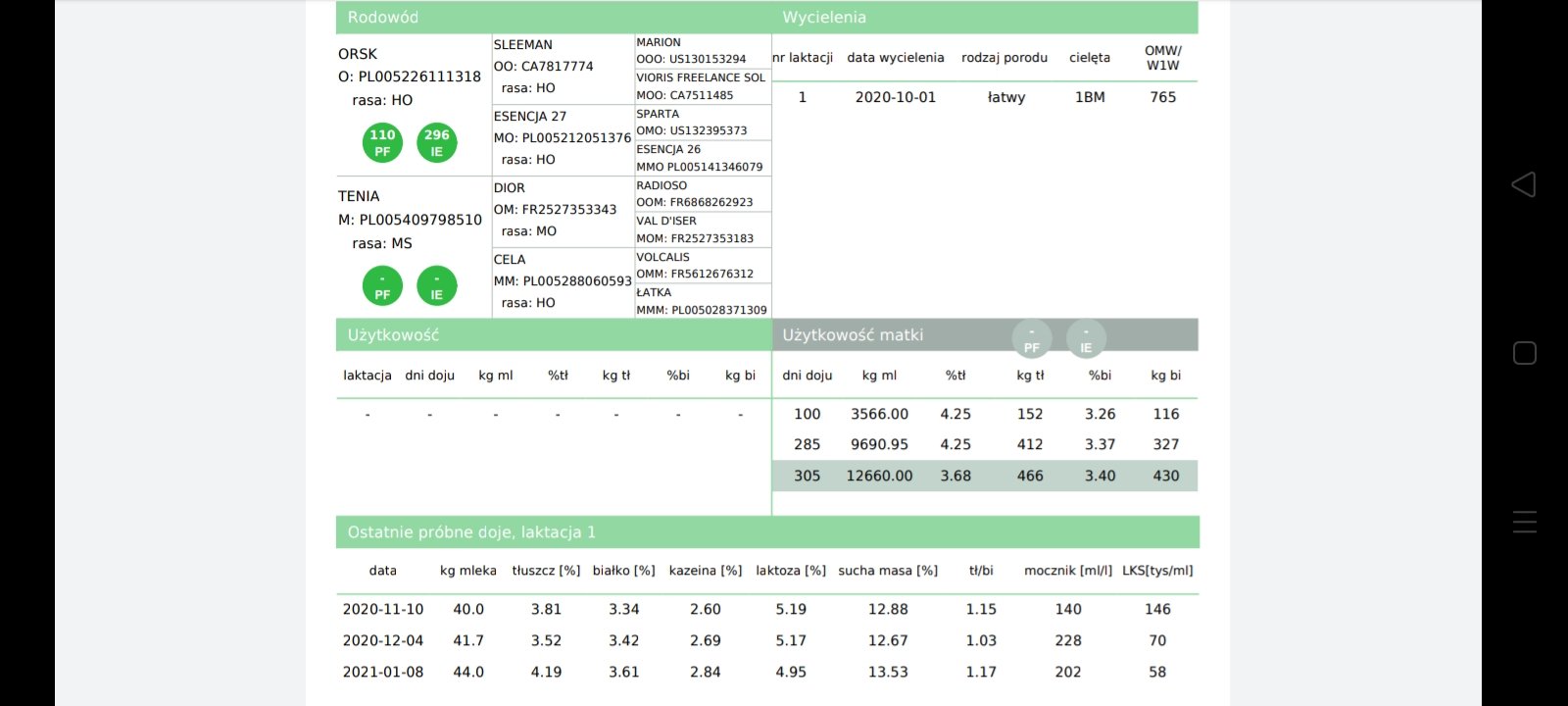Click the IE badge under TENIA
This screenshot has height=706, width=1568.
437,286
